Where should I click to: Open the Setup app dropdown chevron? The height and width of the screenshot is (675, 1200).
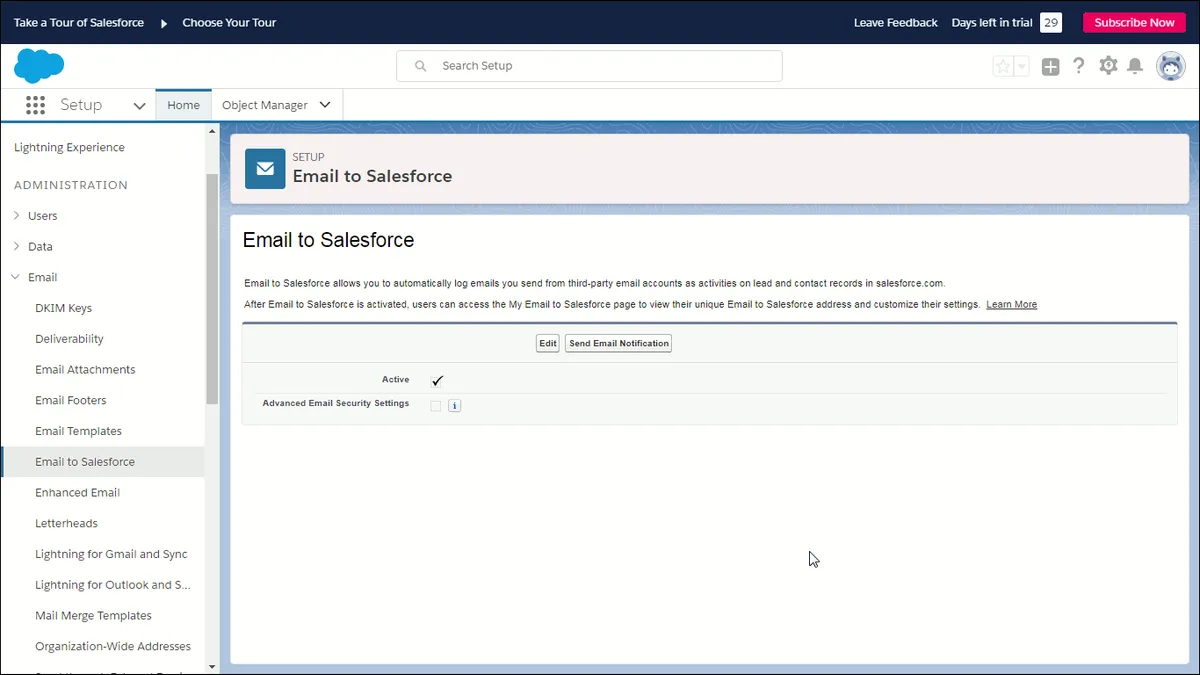tap(139, 106)
